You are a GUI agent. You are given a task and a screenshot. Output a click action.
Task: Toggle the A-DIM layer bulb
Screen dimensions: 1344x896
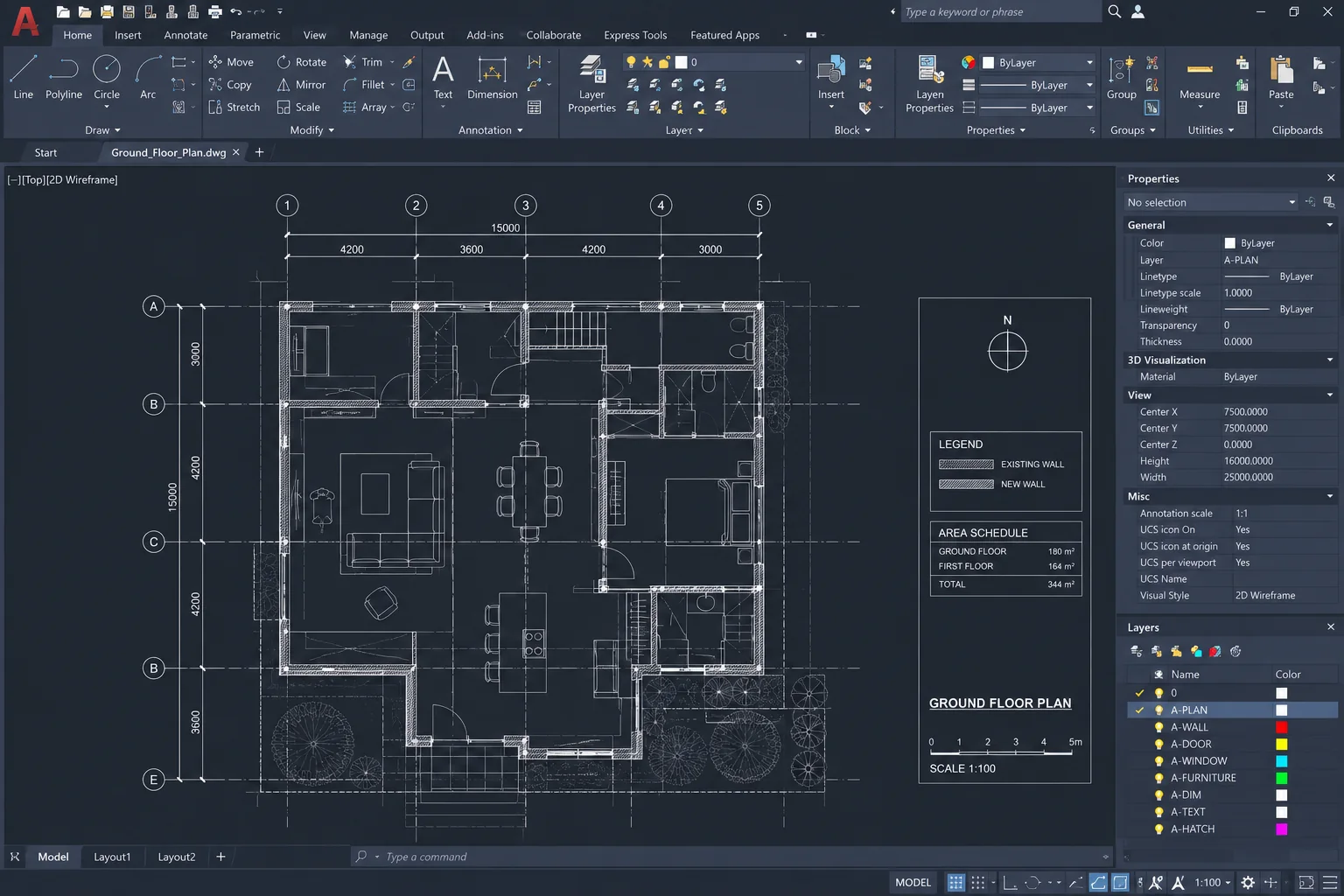click(x=1158, y=794)
